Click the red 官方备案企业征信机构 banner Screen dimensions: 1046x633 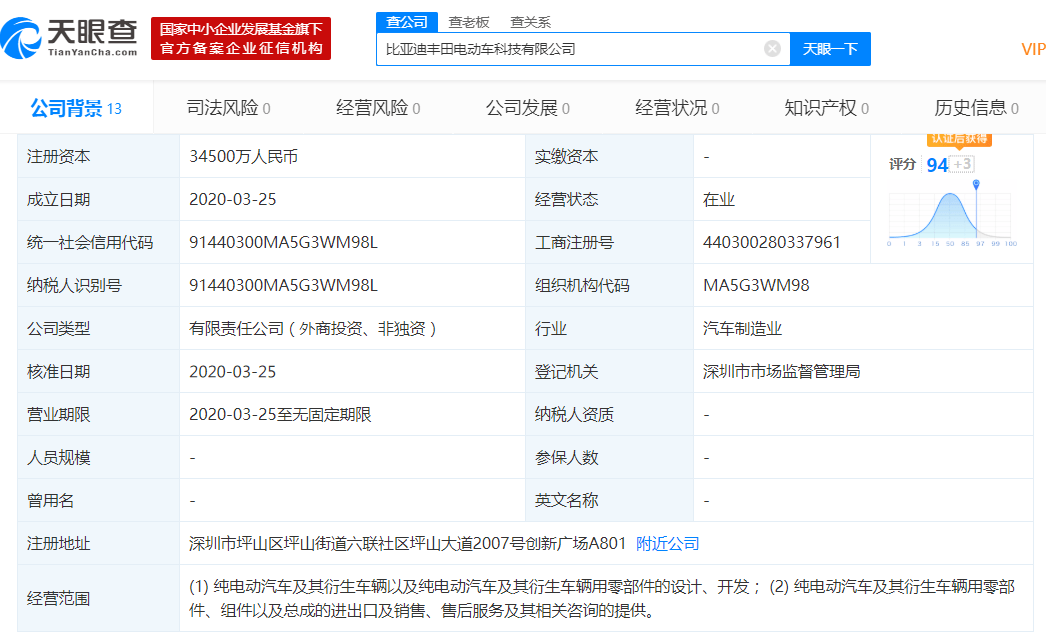coord(241,39)
